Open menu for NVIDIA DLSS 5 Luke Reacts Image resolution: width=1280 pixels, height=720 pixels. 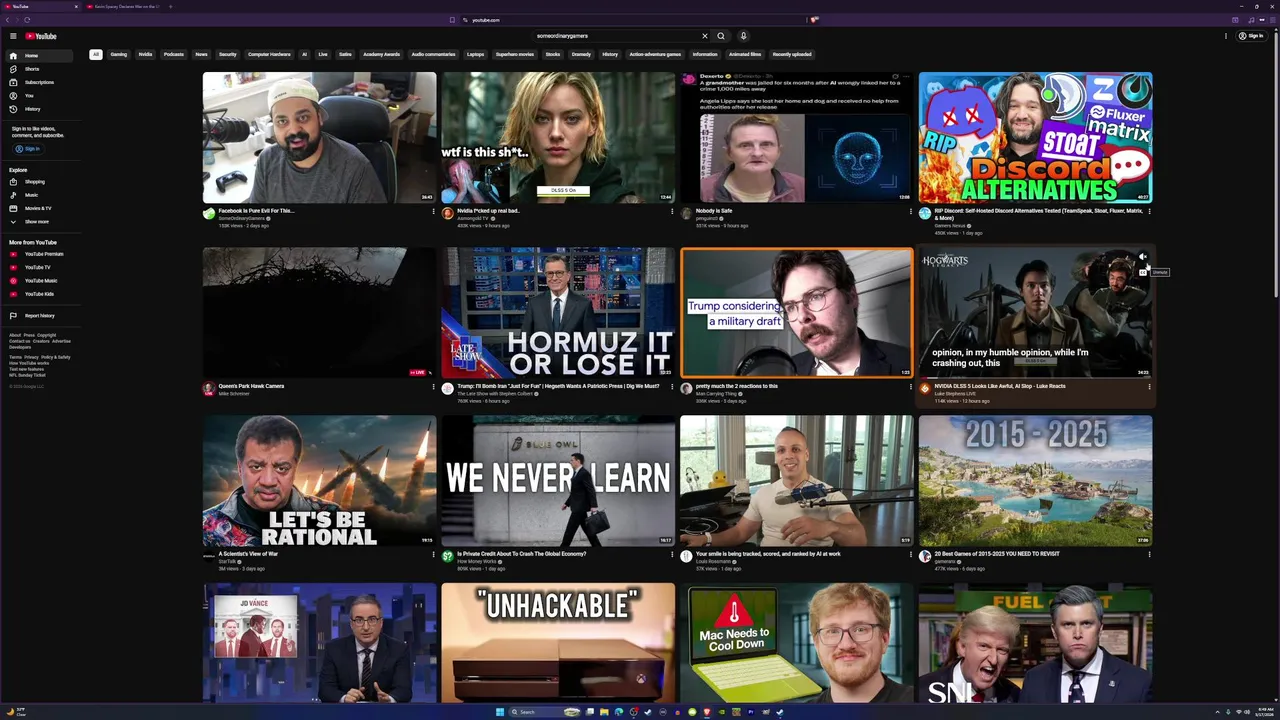tap(1149, 386)
